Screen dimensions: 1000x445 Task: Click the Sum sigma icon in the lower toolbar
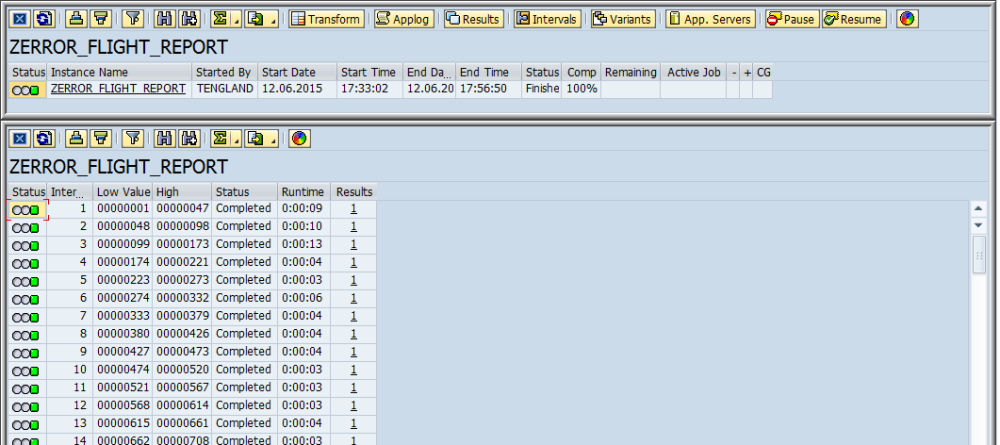pos(221,138)
